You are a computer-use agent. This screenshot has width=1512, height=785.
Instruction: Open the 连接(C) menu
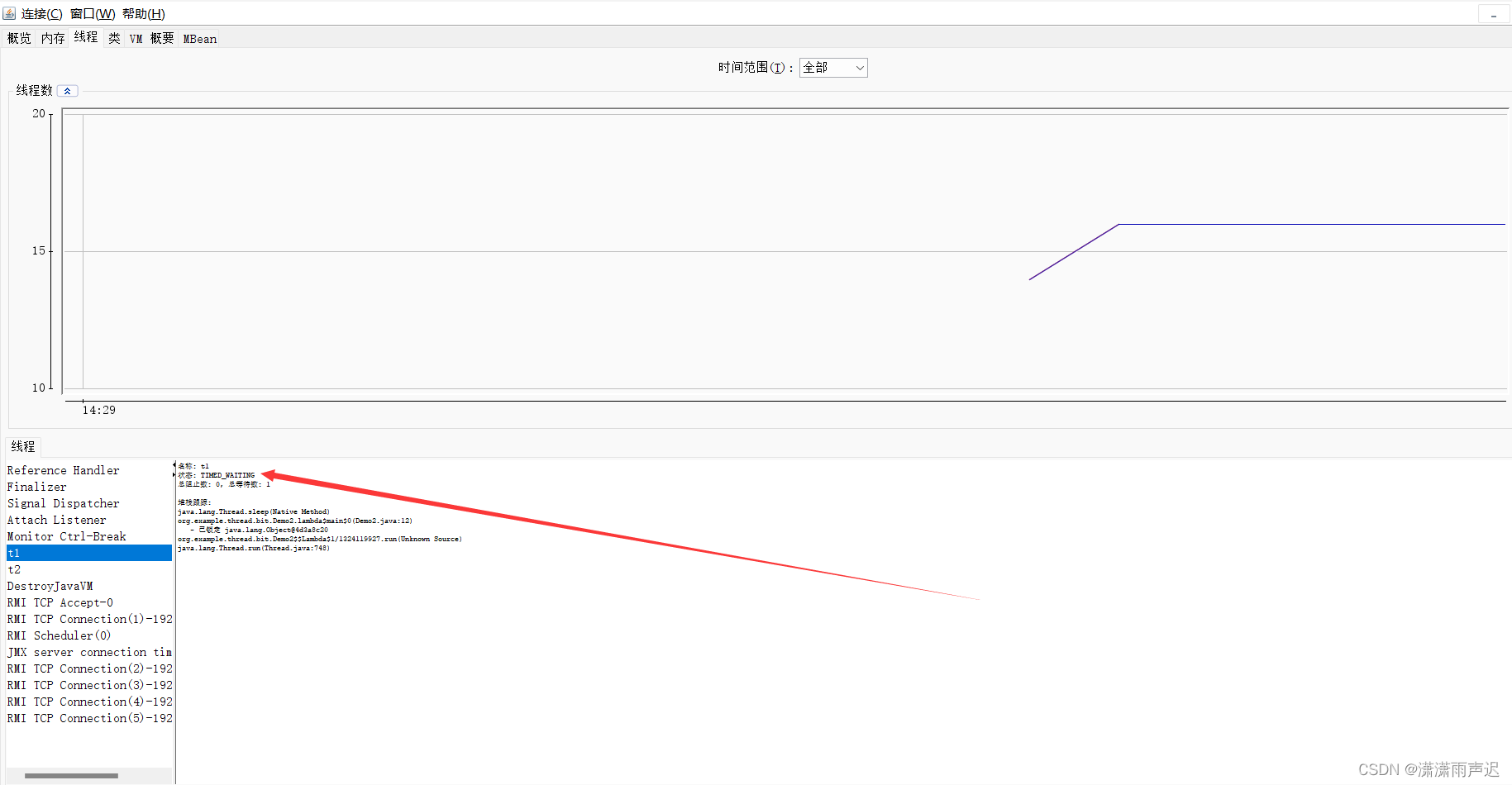tap(41, 14)
